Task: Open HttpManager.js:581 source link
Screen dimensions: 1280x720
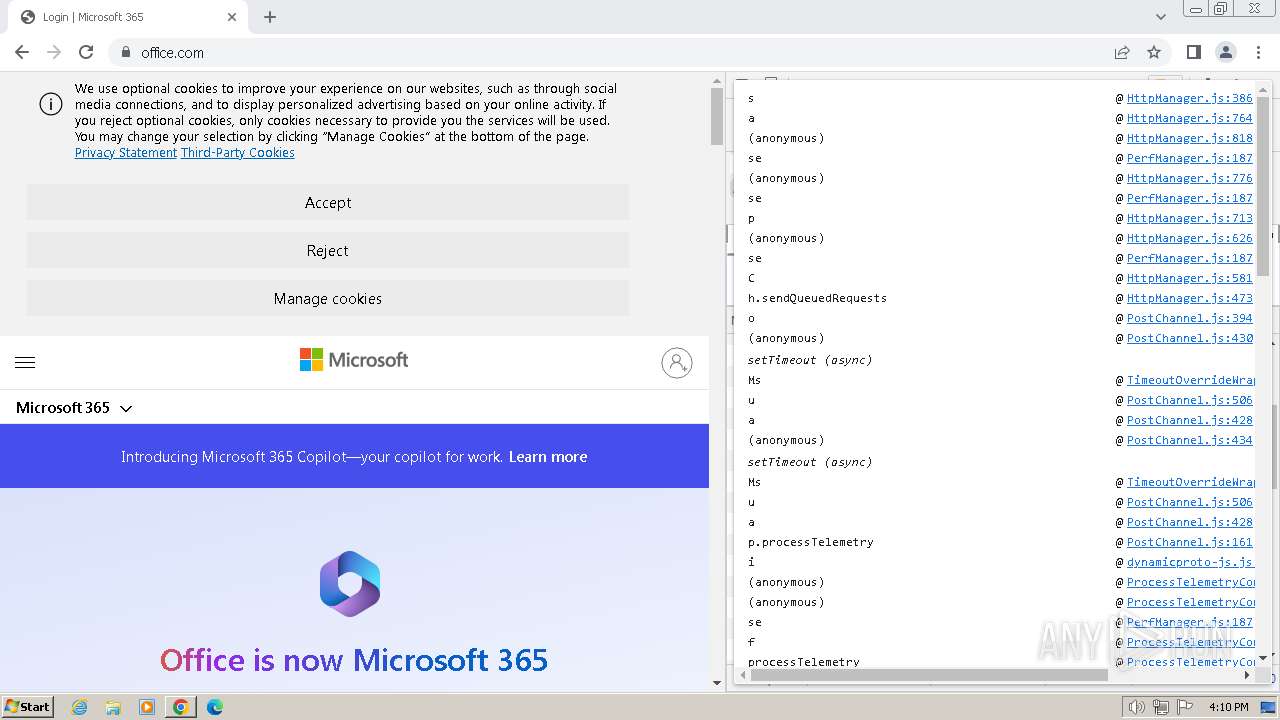Action: (1189, 278)
